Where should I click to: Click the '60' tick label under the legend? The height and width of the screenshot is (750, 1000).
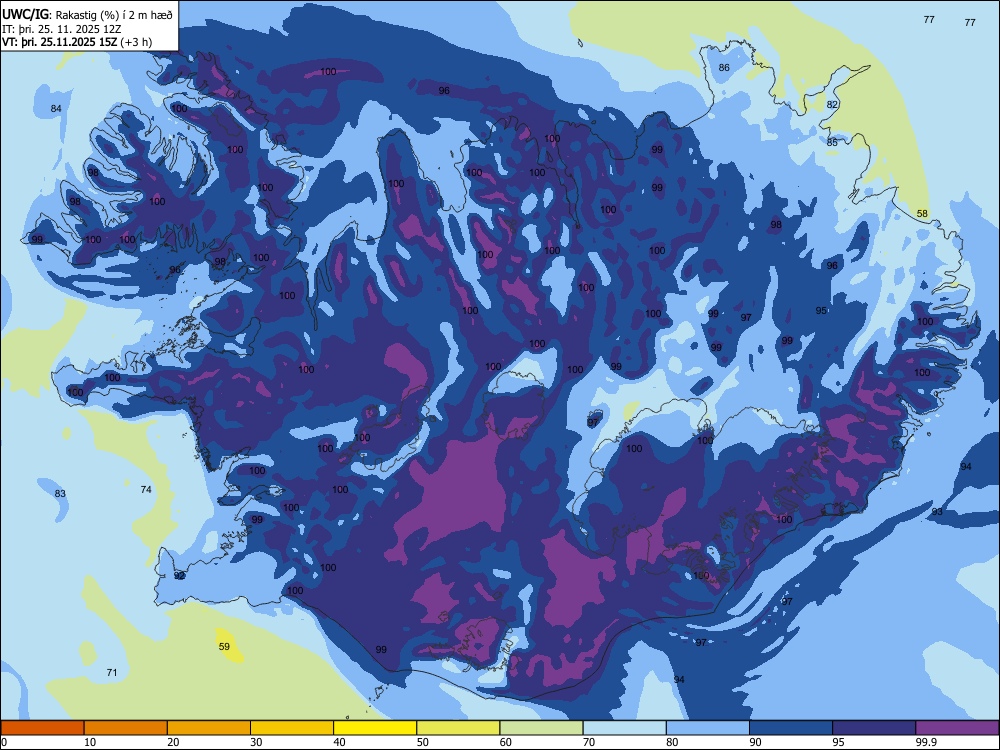tap(506, 742)
